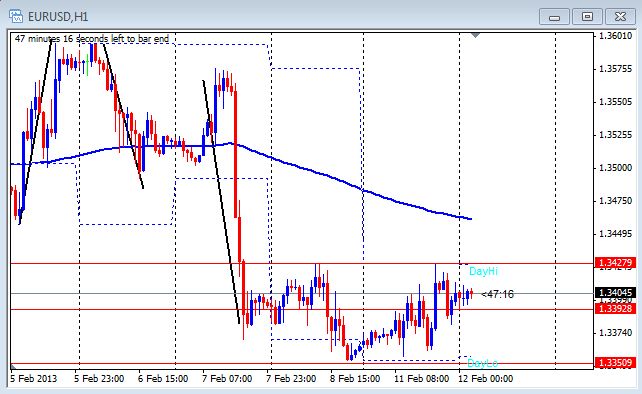Click the 1.35505 price scale value
Image resolution: width=642 pixels, height=394 pixels.
[615, 102]
